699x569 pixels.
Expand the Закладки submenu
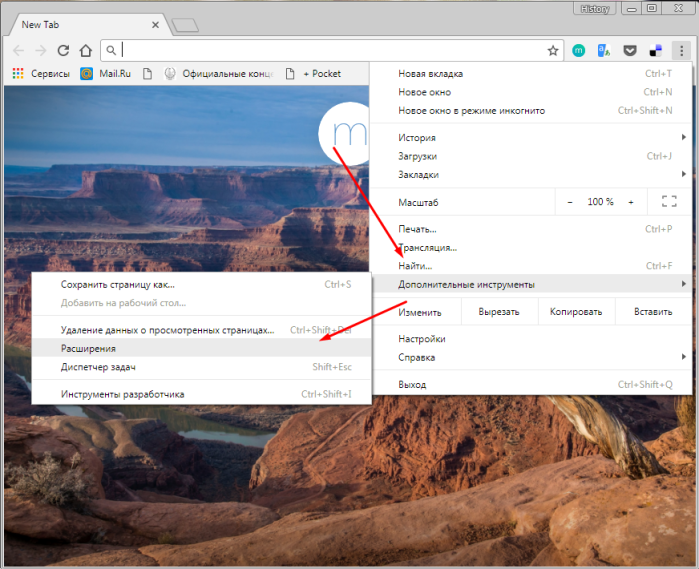coord(530,175)
